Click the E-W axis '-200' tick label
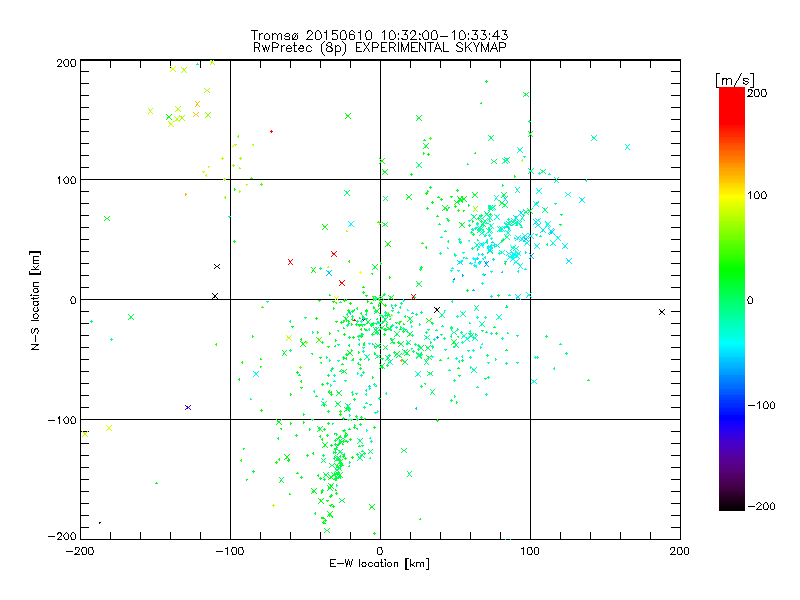 point(80,551)
